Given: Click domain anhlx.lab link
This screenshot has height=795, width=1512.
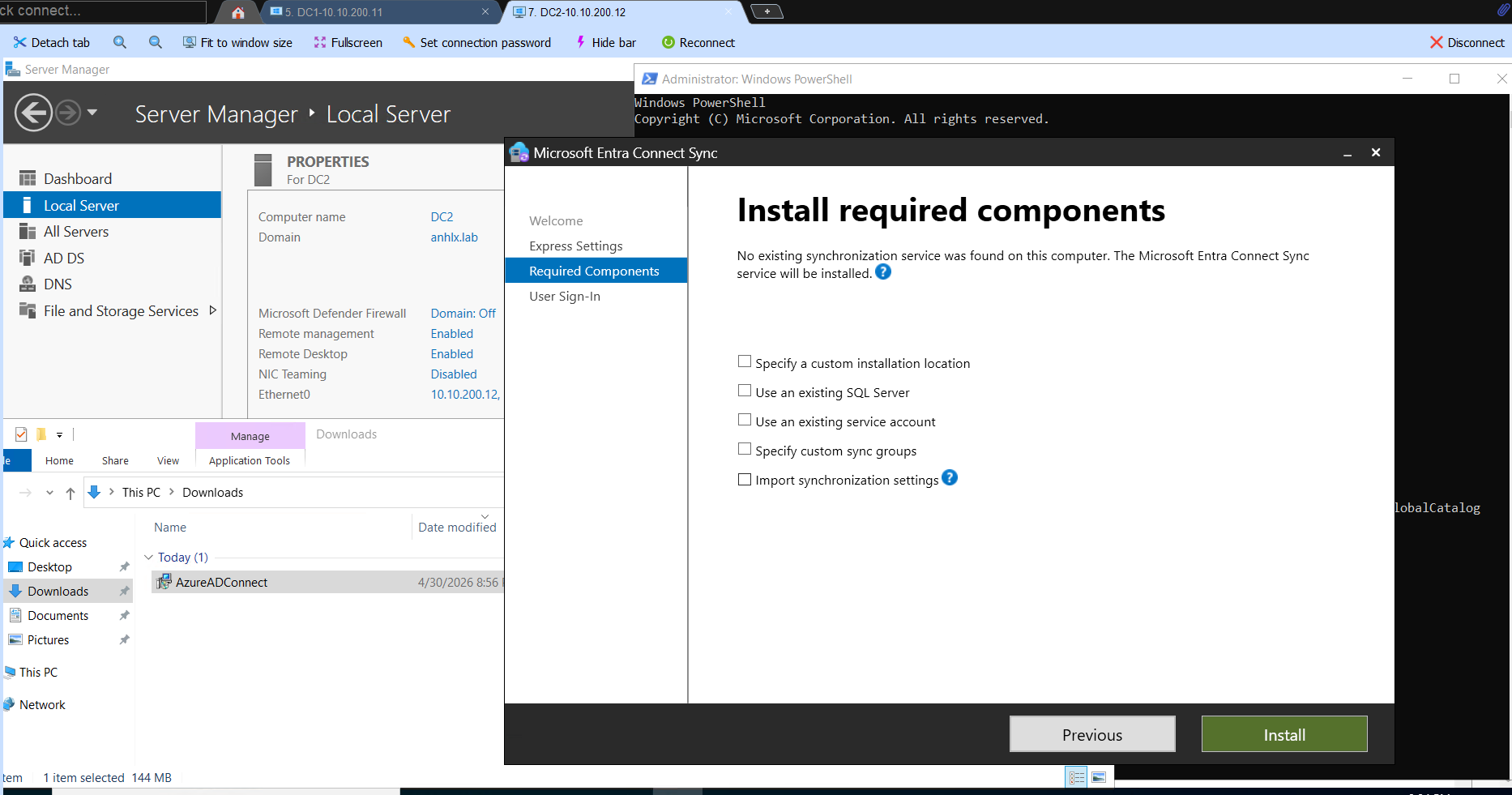Looking at the screenshot, I should 454,237.
